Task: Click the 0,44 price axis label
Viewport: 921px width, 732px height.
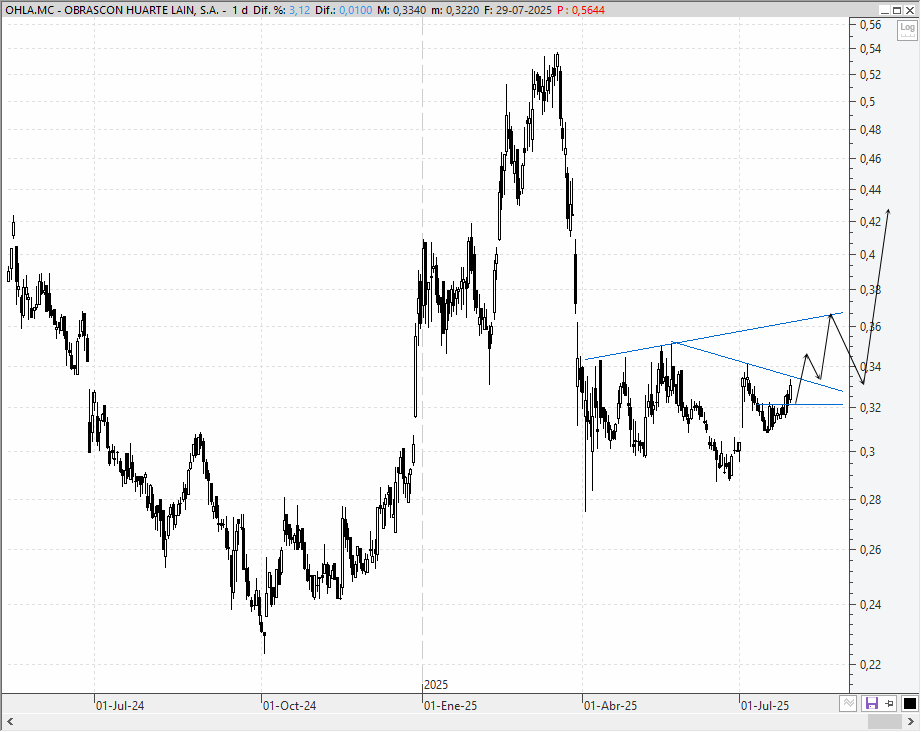Action: (x=870, y=190)
